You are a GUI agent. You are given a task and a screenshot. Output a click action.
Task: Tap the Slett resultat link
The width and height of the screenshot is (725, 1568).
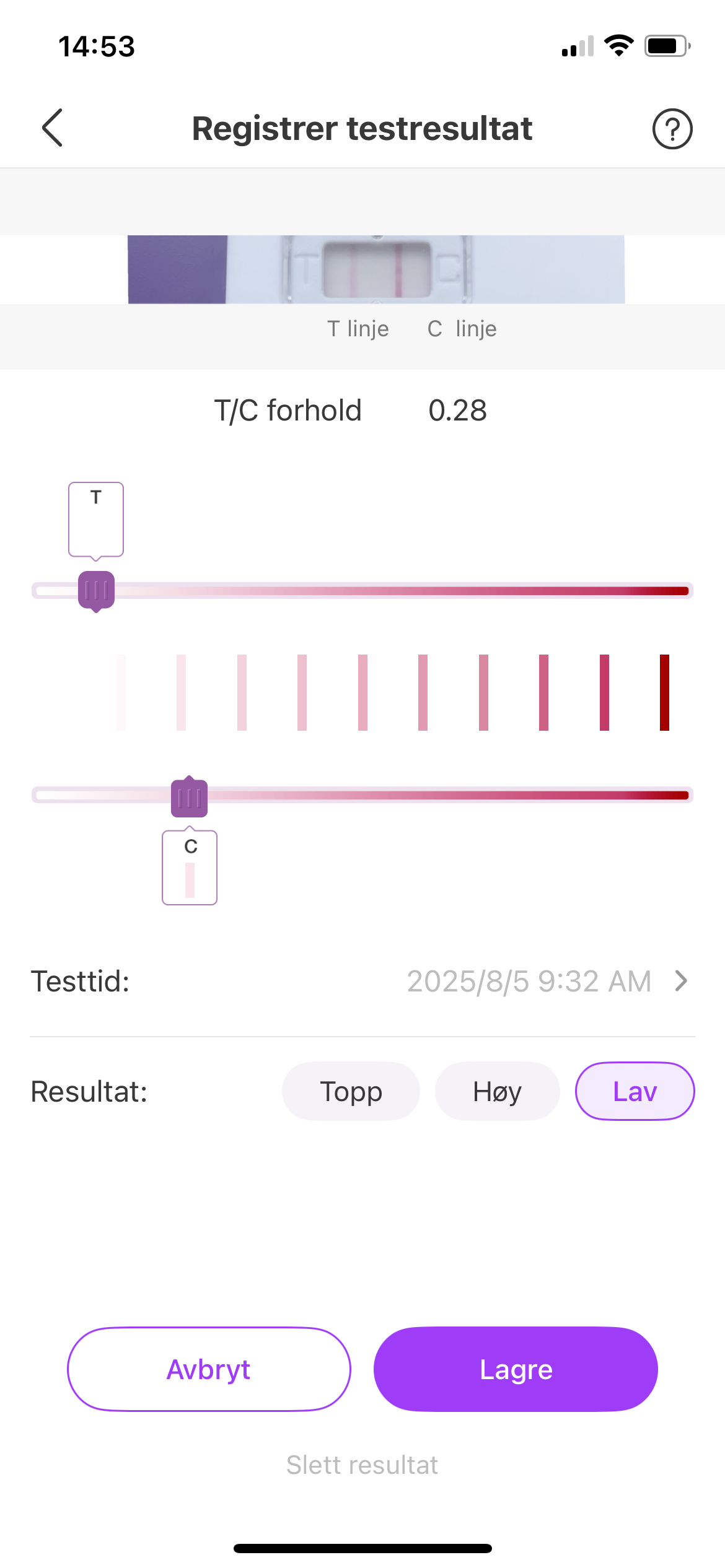362,1465
